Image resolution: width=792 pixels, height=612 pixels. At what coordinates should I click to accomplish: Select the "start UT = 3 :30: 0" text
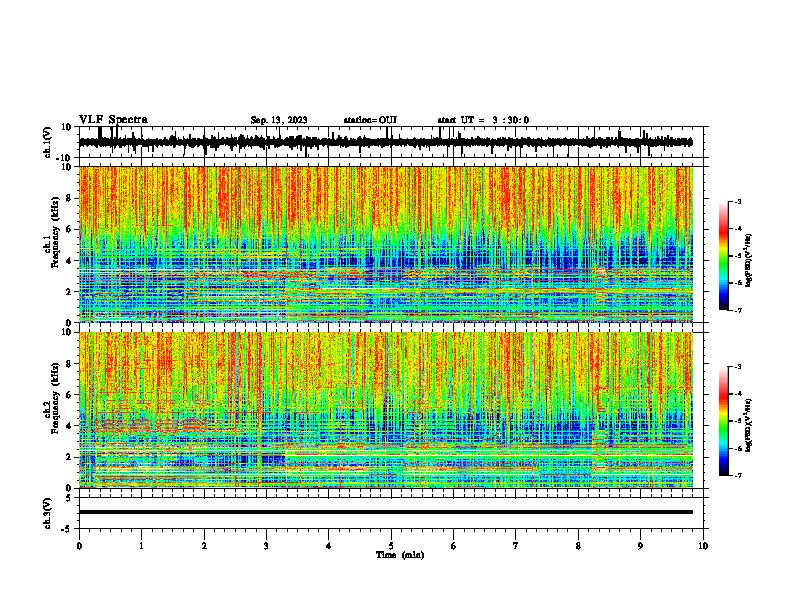483,120
